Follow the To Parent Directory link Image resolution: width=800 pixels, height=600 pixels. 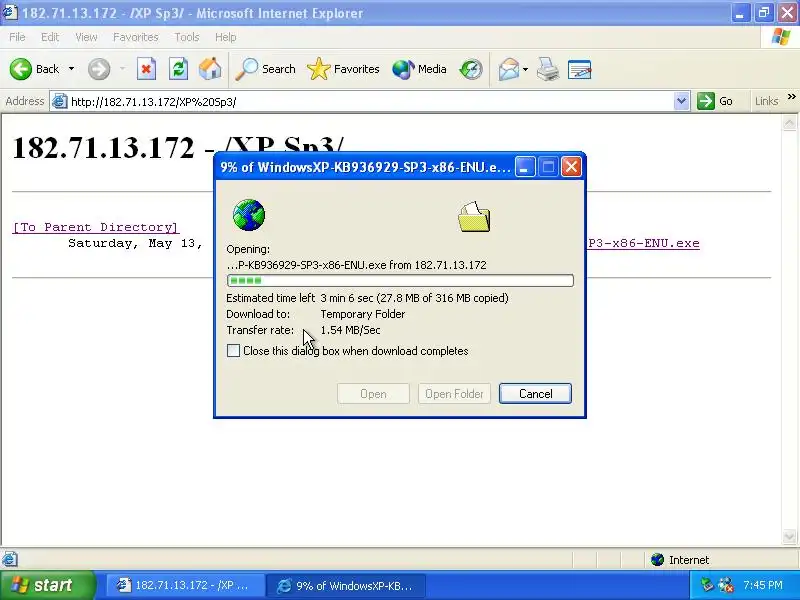click(95, 227)
